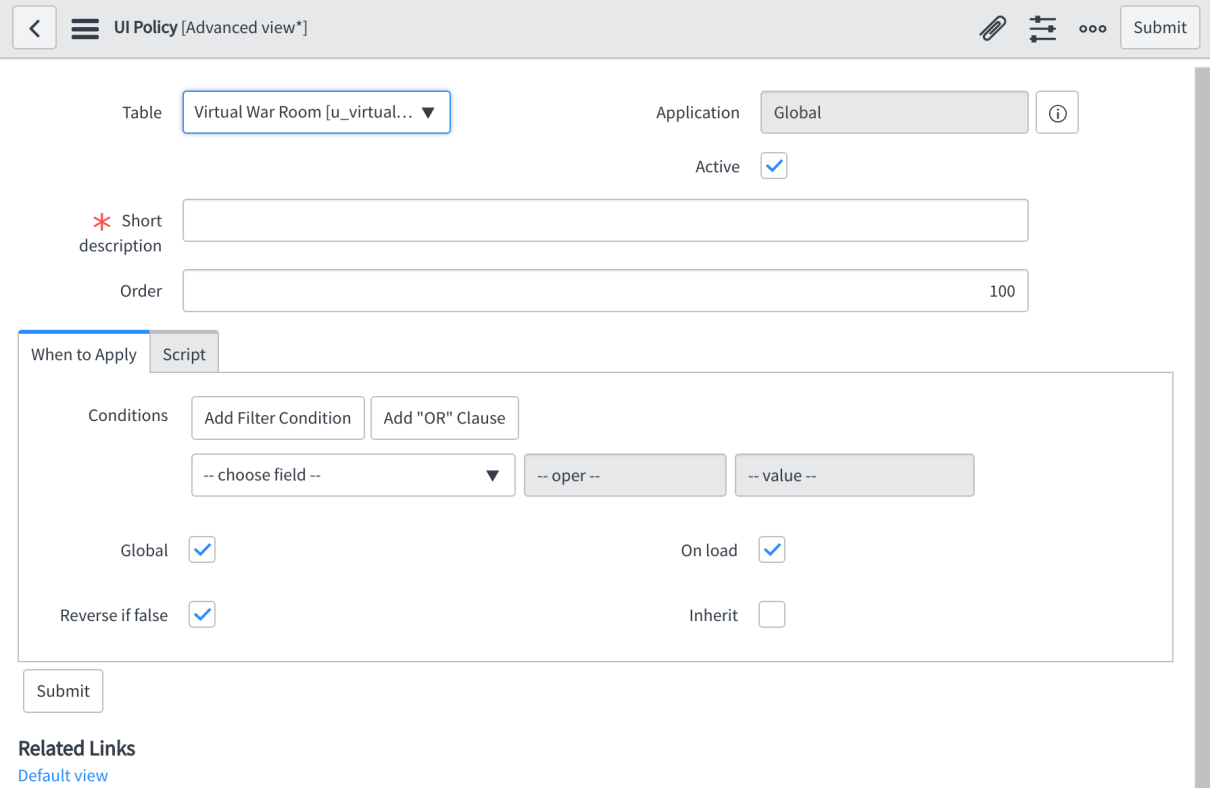Click the Application info icon
Viewport: 1210px width, 788px height.
[x=1056, y=112]
